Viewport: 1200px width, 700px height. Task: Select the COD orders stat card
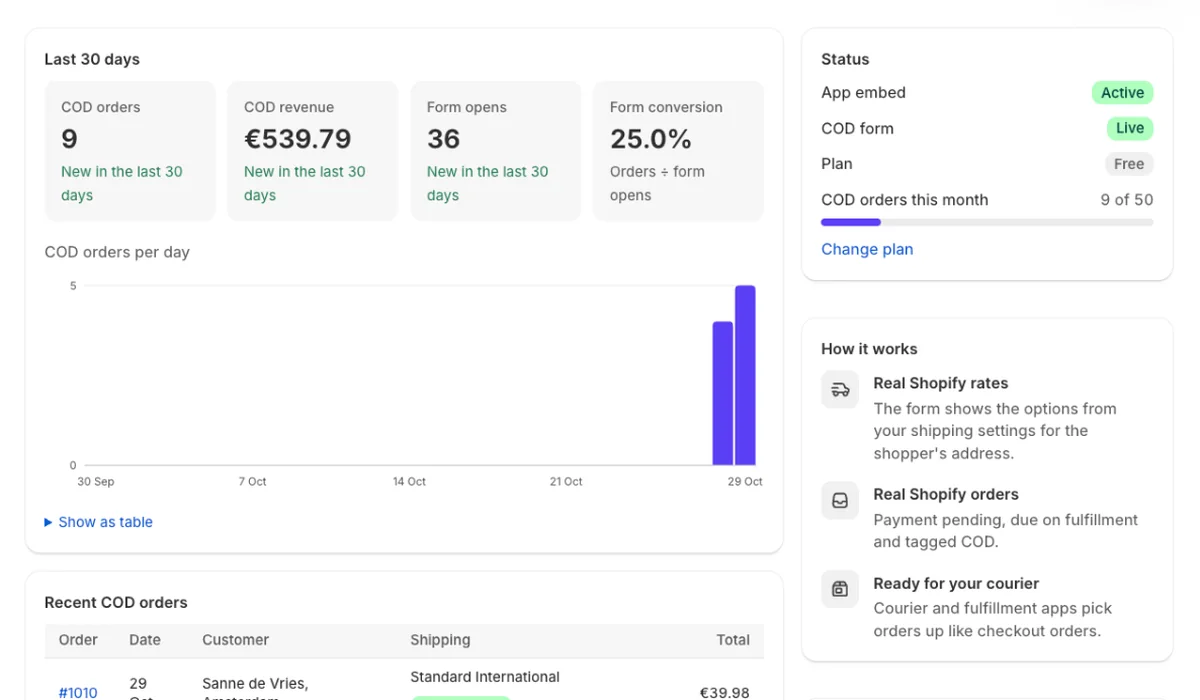[130, 151]
